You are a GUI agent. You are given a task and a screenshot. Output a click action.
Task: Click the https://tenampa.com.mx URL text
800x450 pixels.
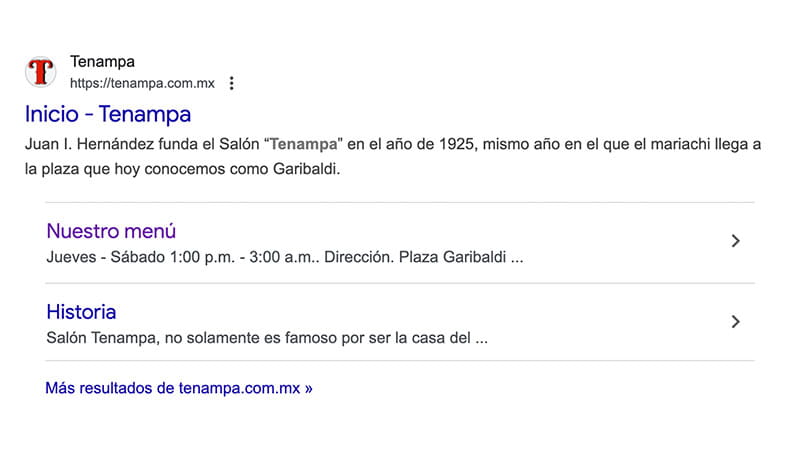(x=143, y=83)
